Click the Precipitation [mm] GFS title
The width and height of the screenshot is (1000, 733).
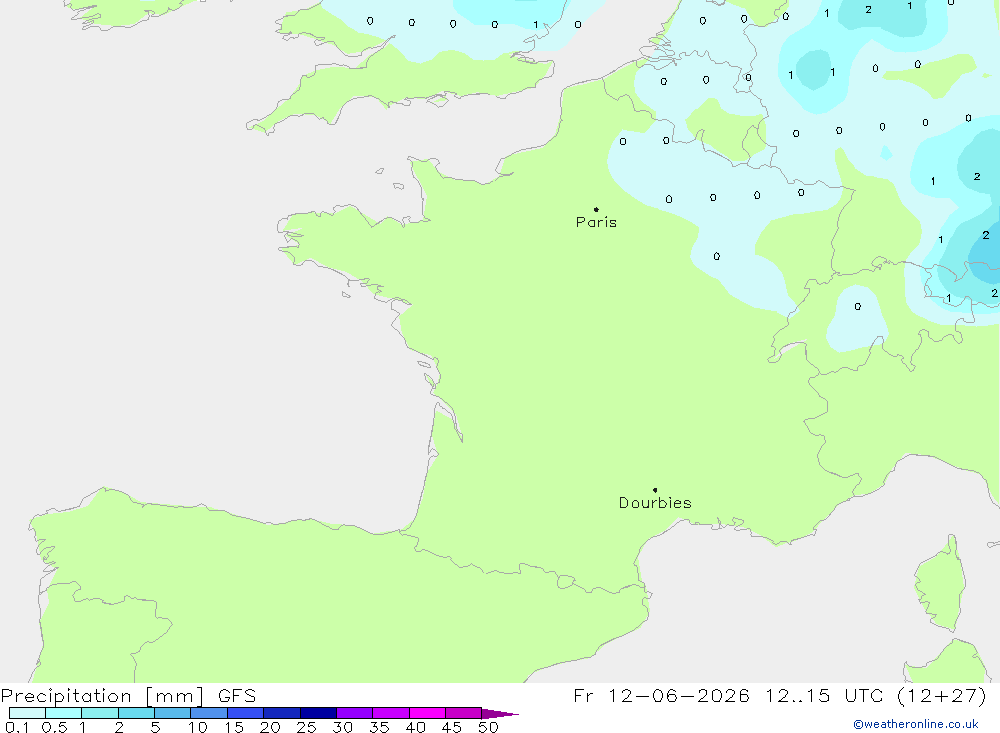(x=128, y=695)
